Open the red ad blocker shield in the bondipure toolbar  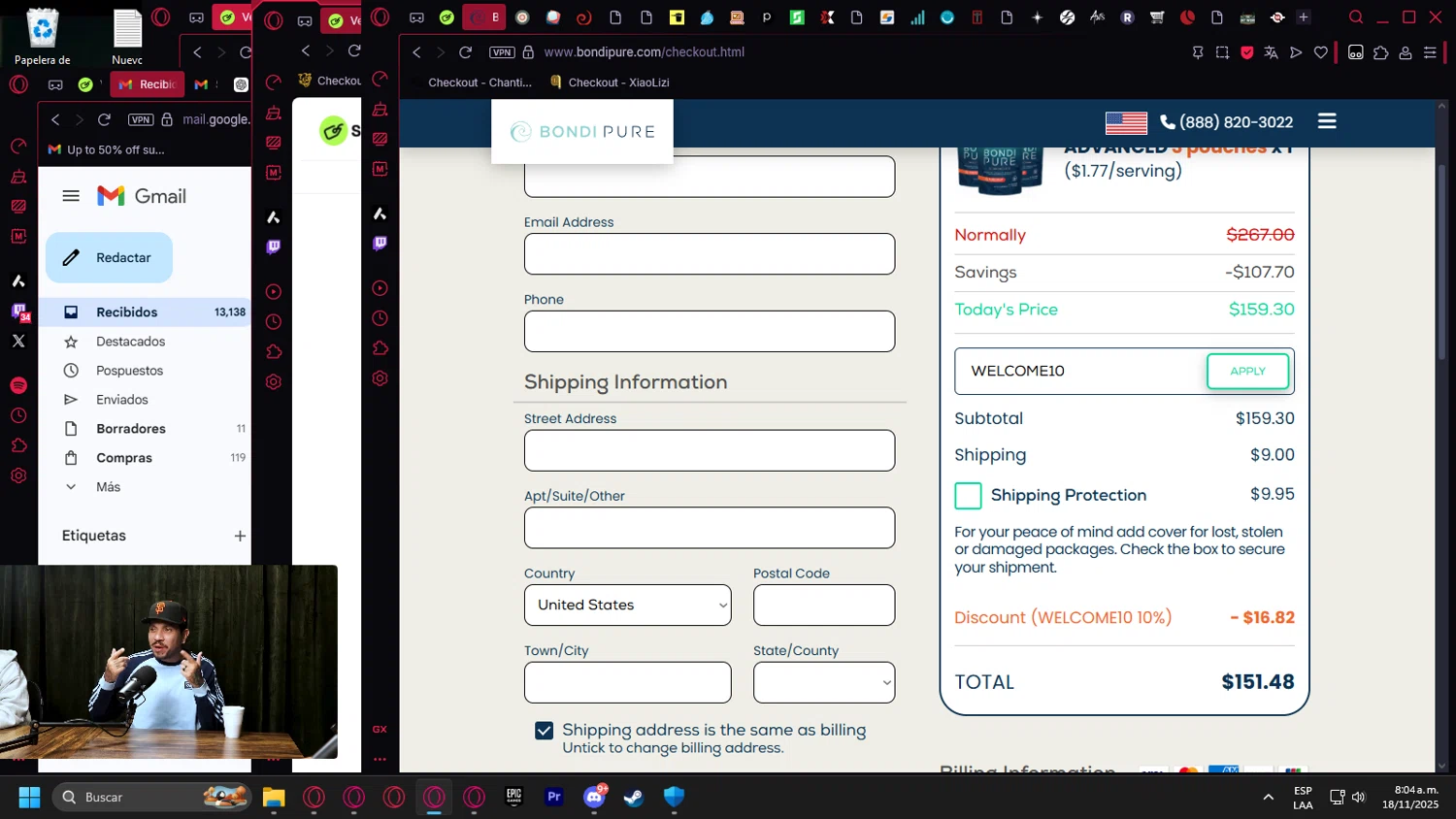(x=1247, y=52)
